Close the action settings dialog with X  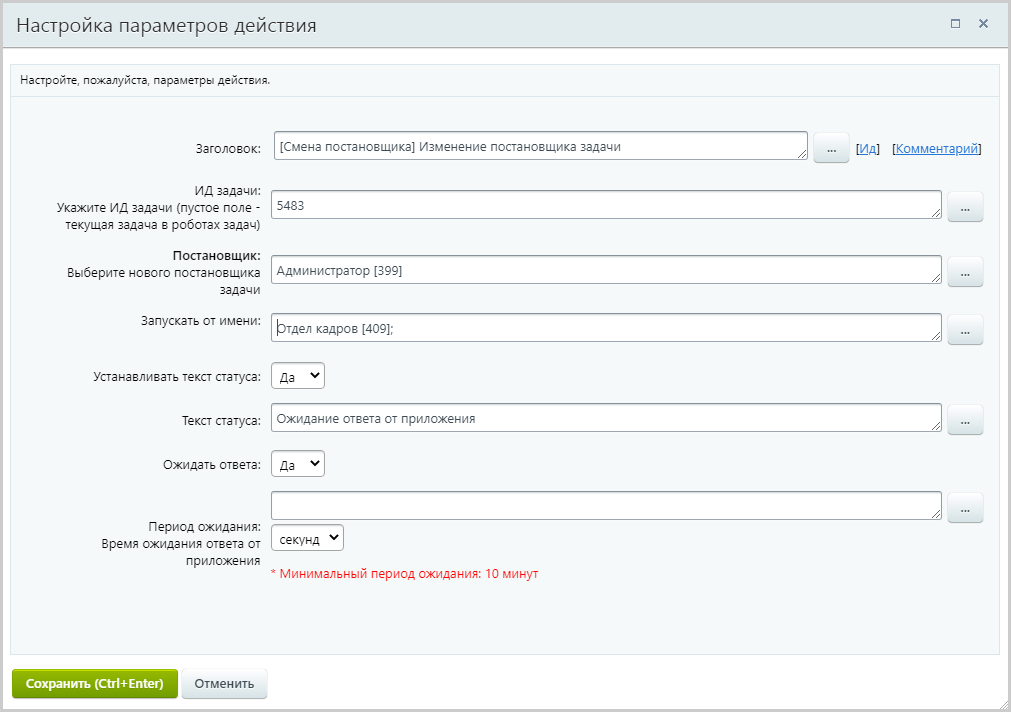click(984, 23)
